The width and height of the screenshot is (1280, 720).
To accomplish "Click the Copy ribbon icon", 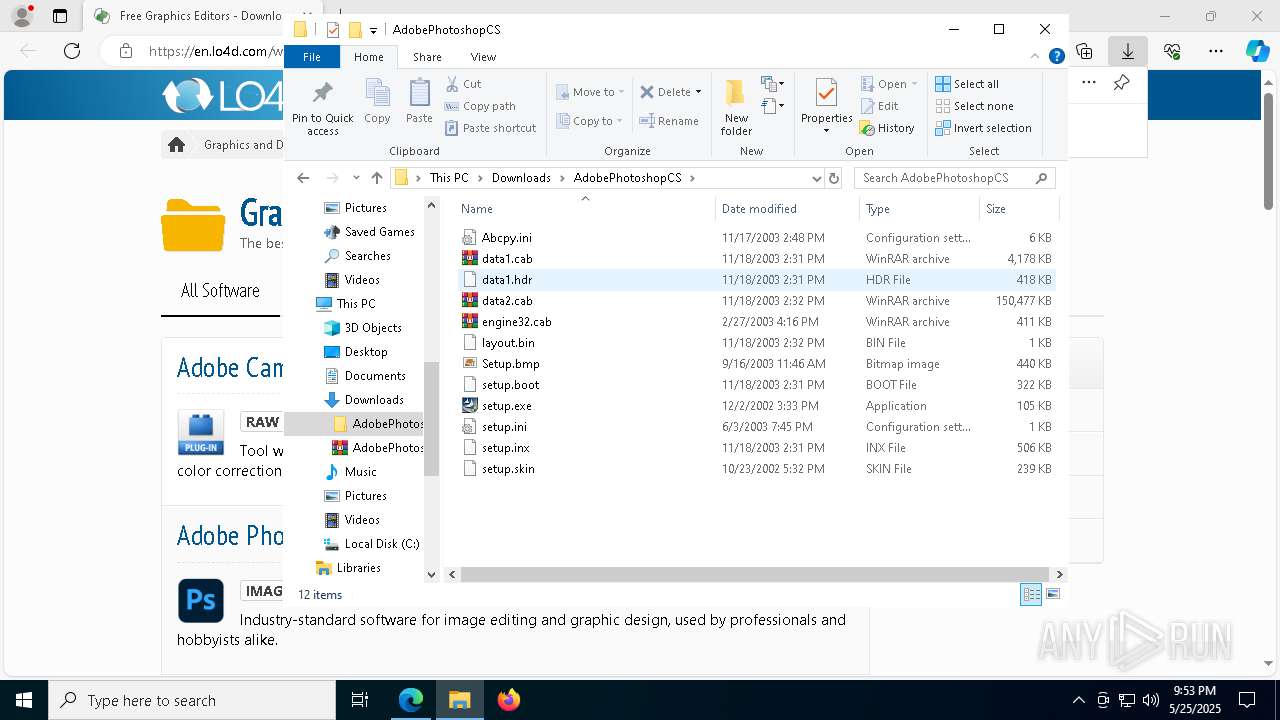I will [x=377, y=102].
